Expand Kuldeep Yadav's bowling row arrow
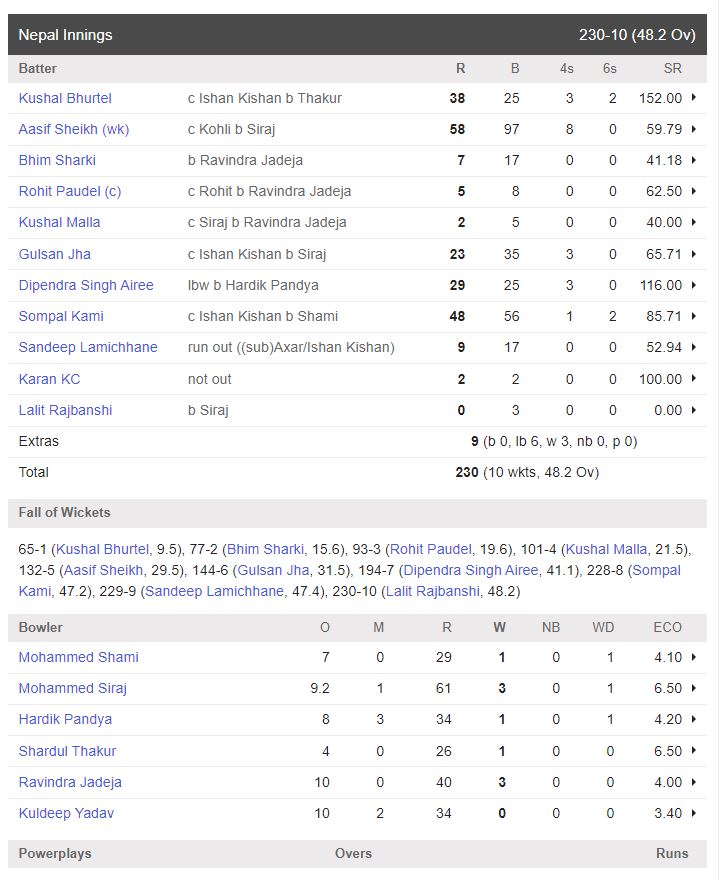Image resolution: width=719 pixels, height=879 pixels. (694, 813)
